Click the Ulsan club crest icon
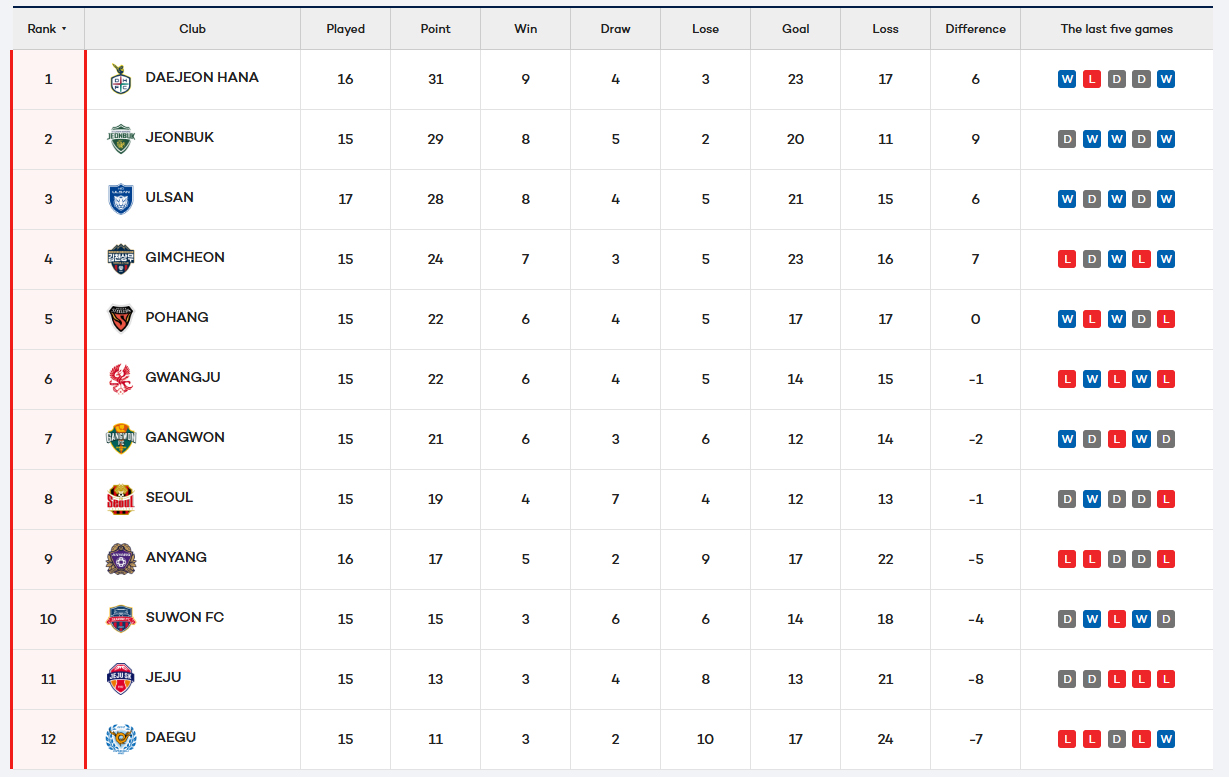Viewport: 1229px width, 777px height. [120, 199]
